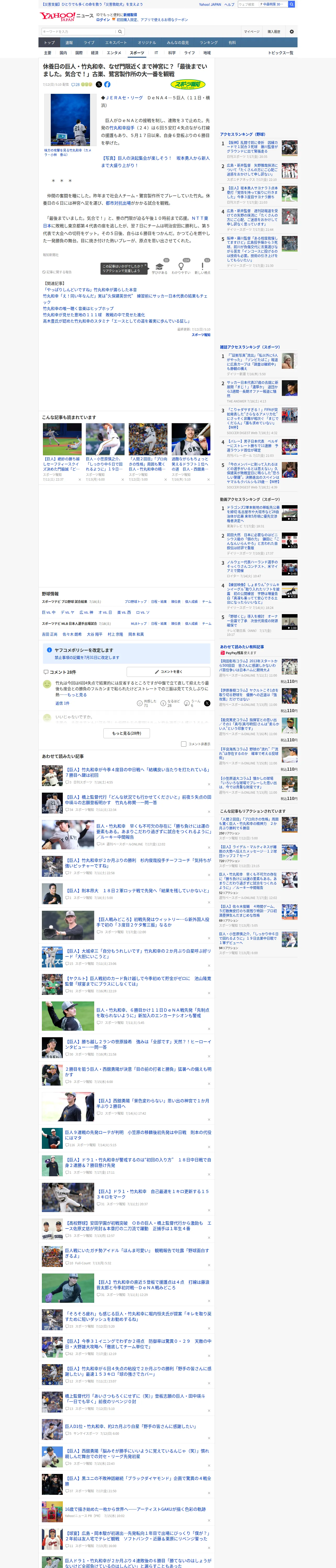This screenshot has height=1568, width=336.
Task: Select the エキスパート navigation tab
Action: click(x=116, y=43)
